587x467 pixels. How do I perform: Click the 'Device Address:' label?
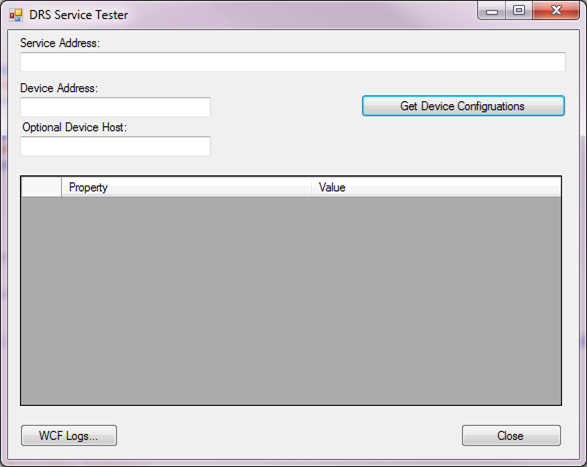click(59, 88)
